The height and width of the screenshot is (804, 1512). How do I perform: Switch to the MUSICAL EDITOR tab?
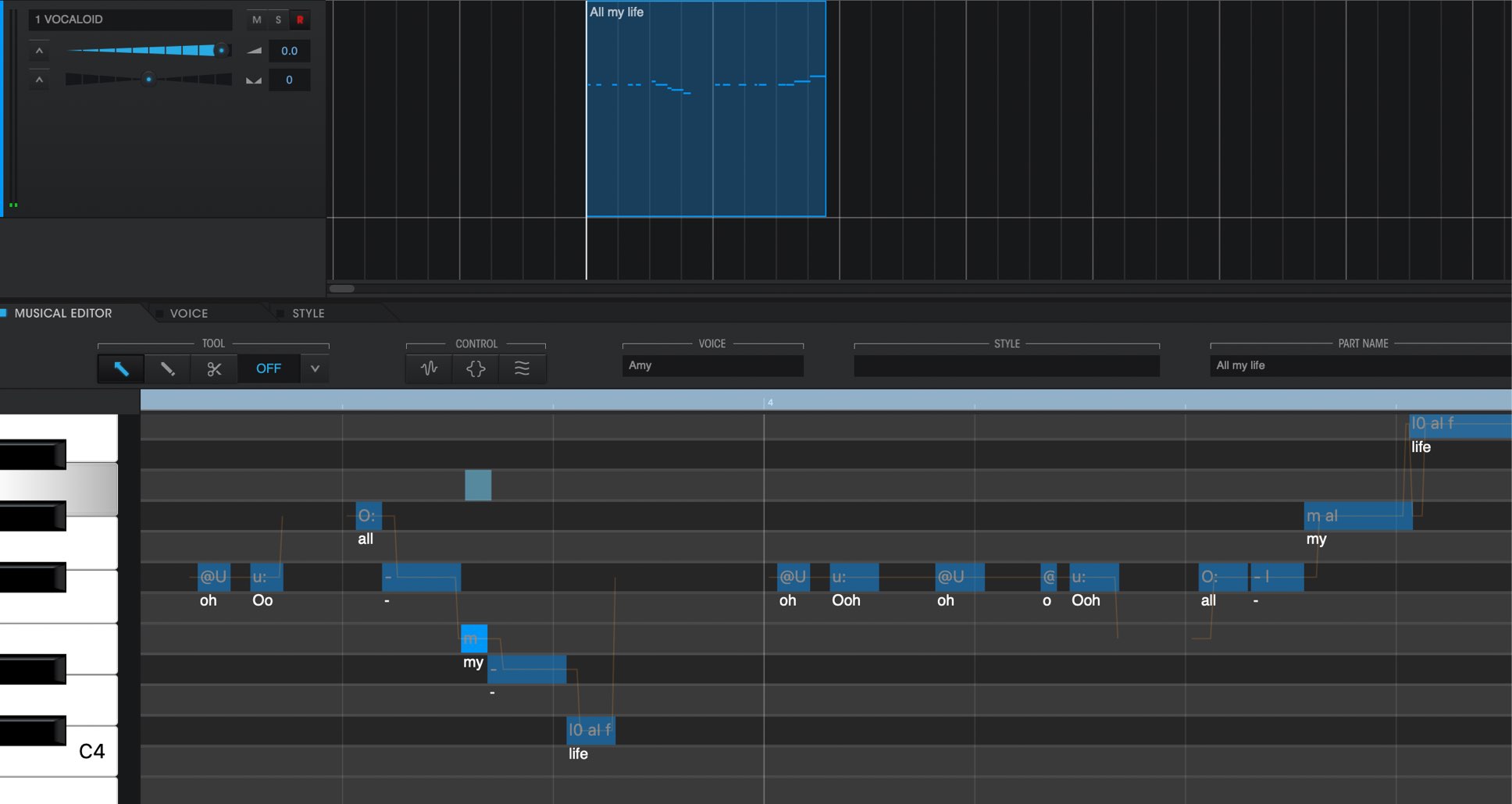click(63, 313)
